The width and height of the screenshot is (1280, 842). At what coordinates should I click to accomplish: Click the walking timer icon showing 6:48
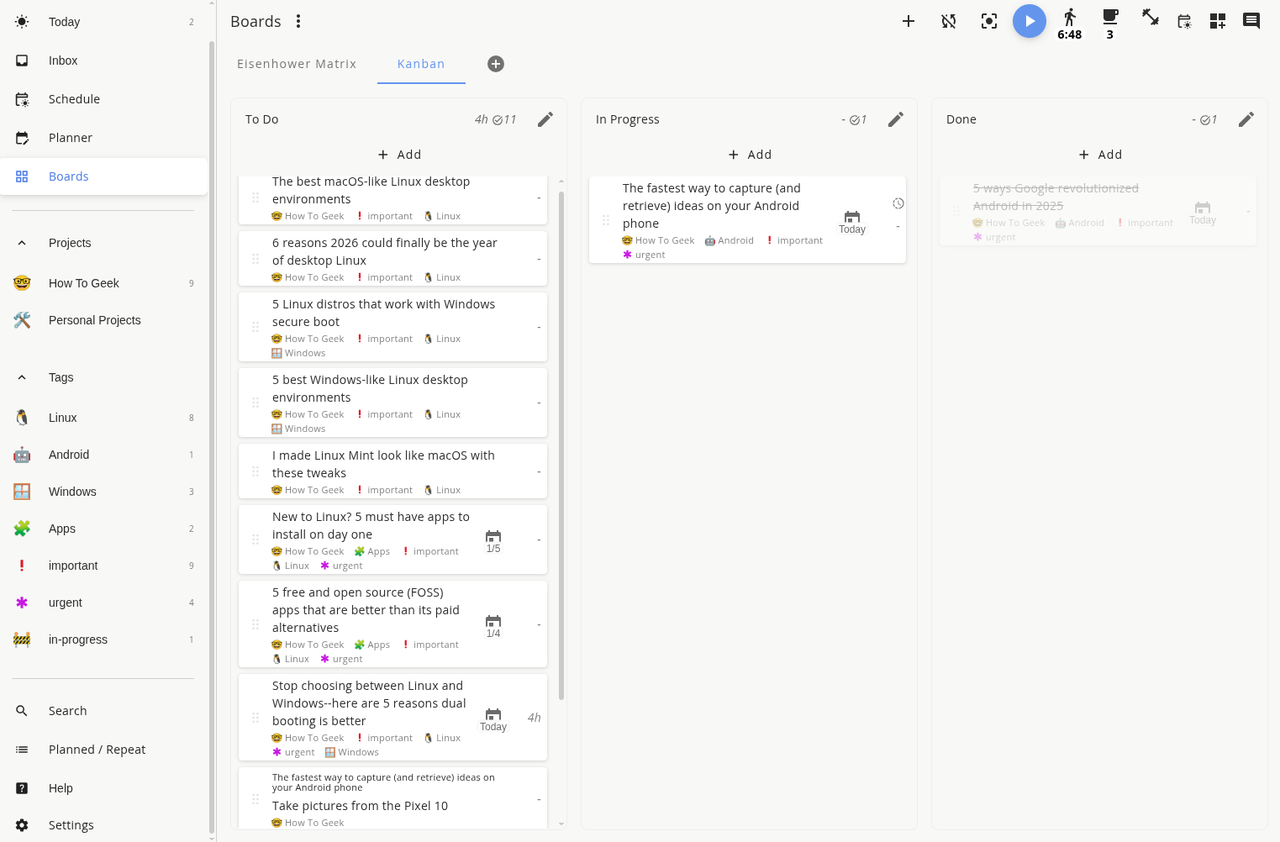[x=1069, y=20]
